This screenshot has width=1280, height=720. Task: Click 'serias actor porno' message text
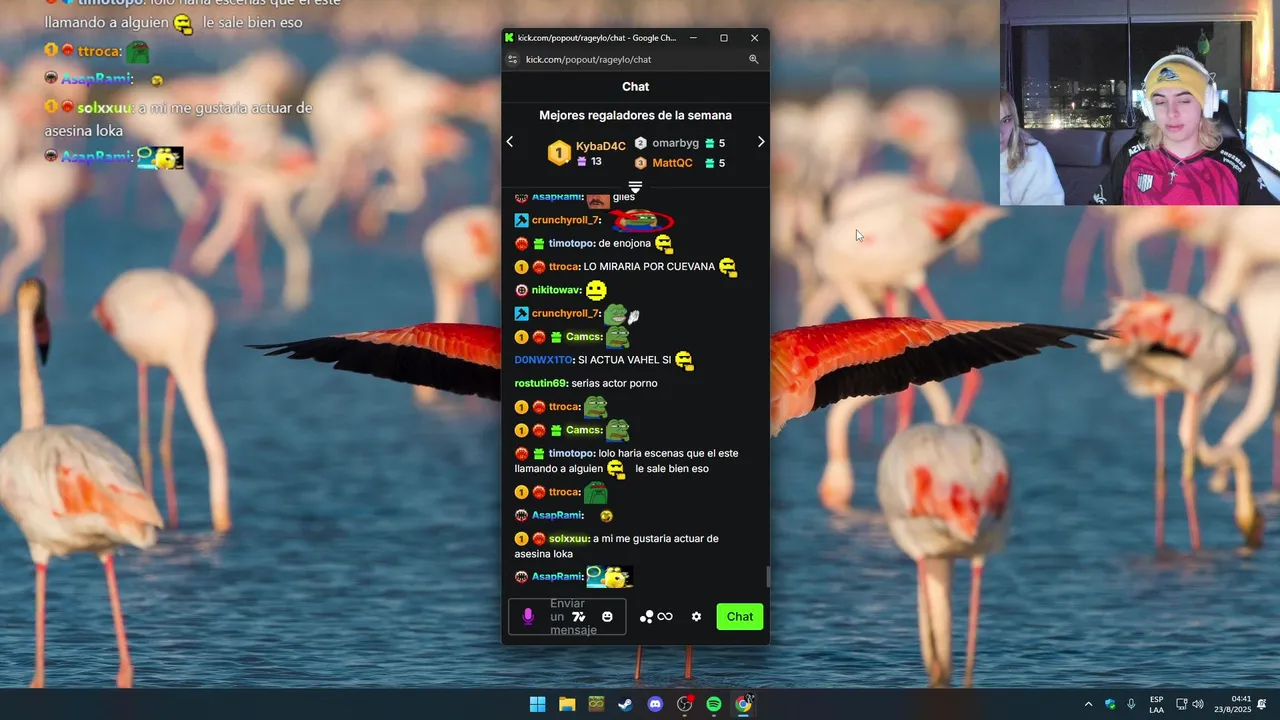coord(616,383)
